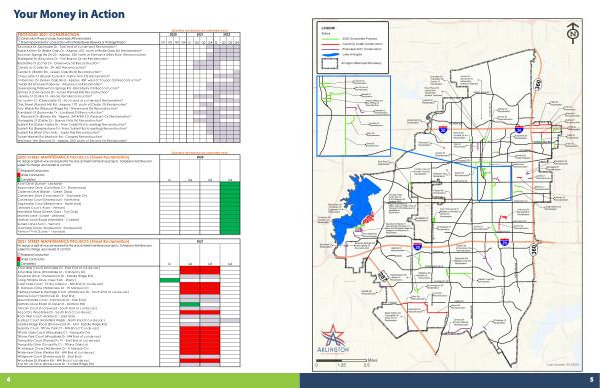Viewport: 600px width, 388px height.
Task: Click the green completed-projects line in map legend
Action: click(330, 39)
